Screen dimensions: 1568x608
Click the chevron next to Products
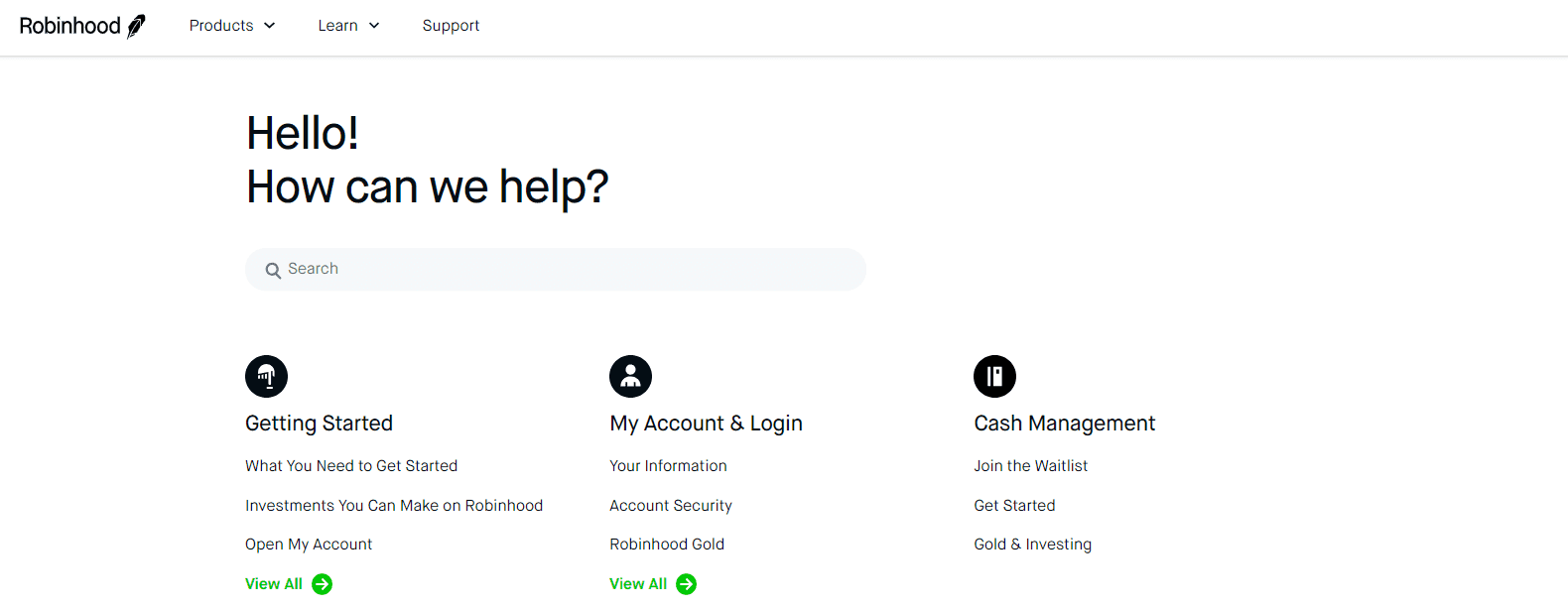(x=270, y=26)
